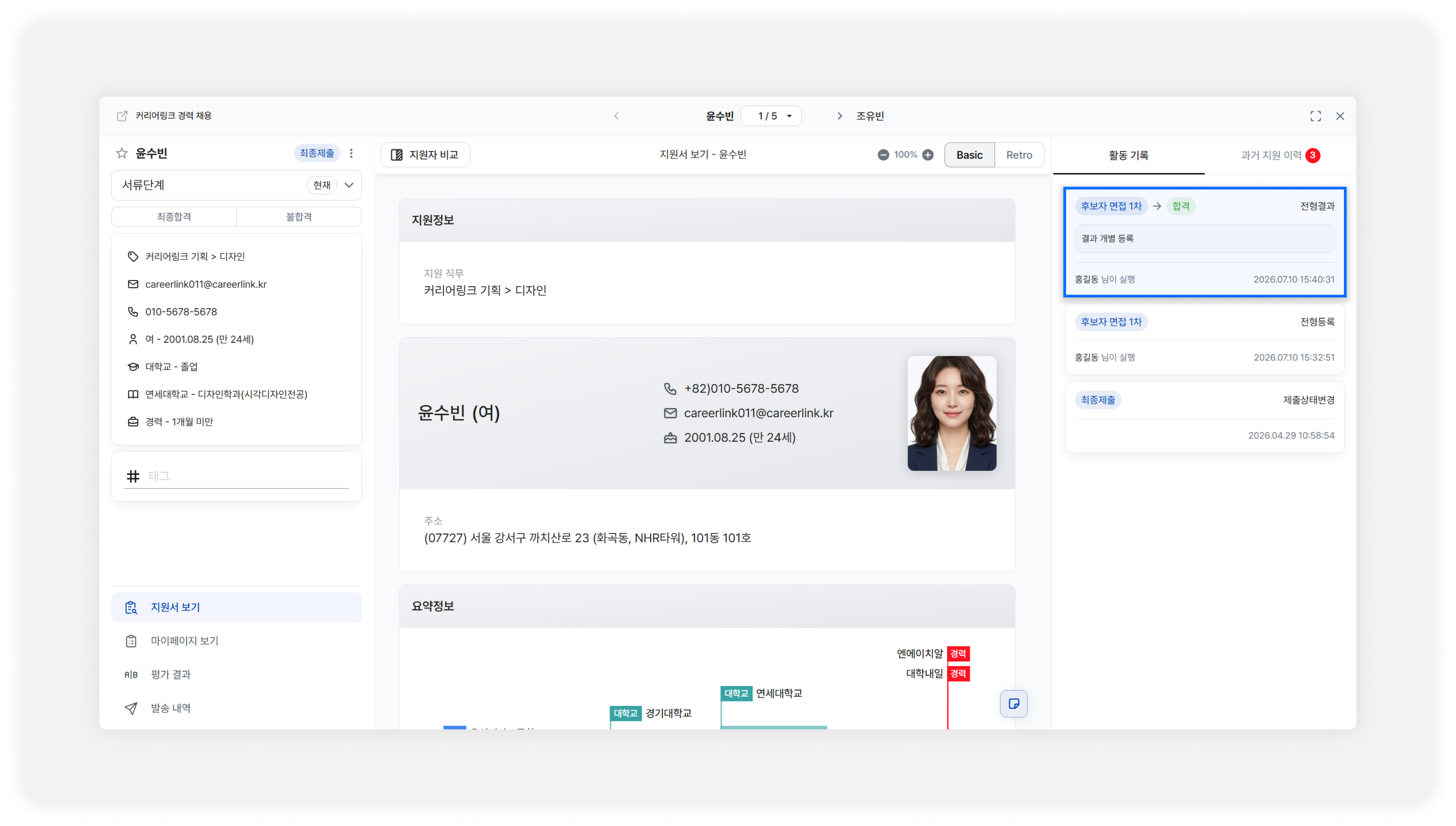Screen dimensions: 1456x826
Task: Click the 전형등록 activity card
Action: pos(1204,339)
